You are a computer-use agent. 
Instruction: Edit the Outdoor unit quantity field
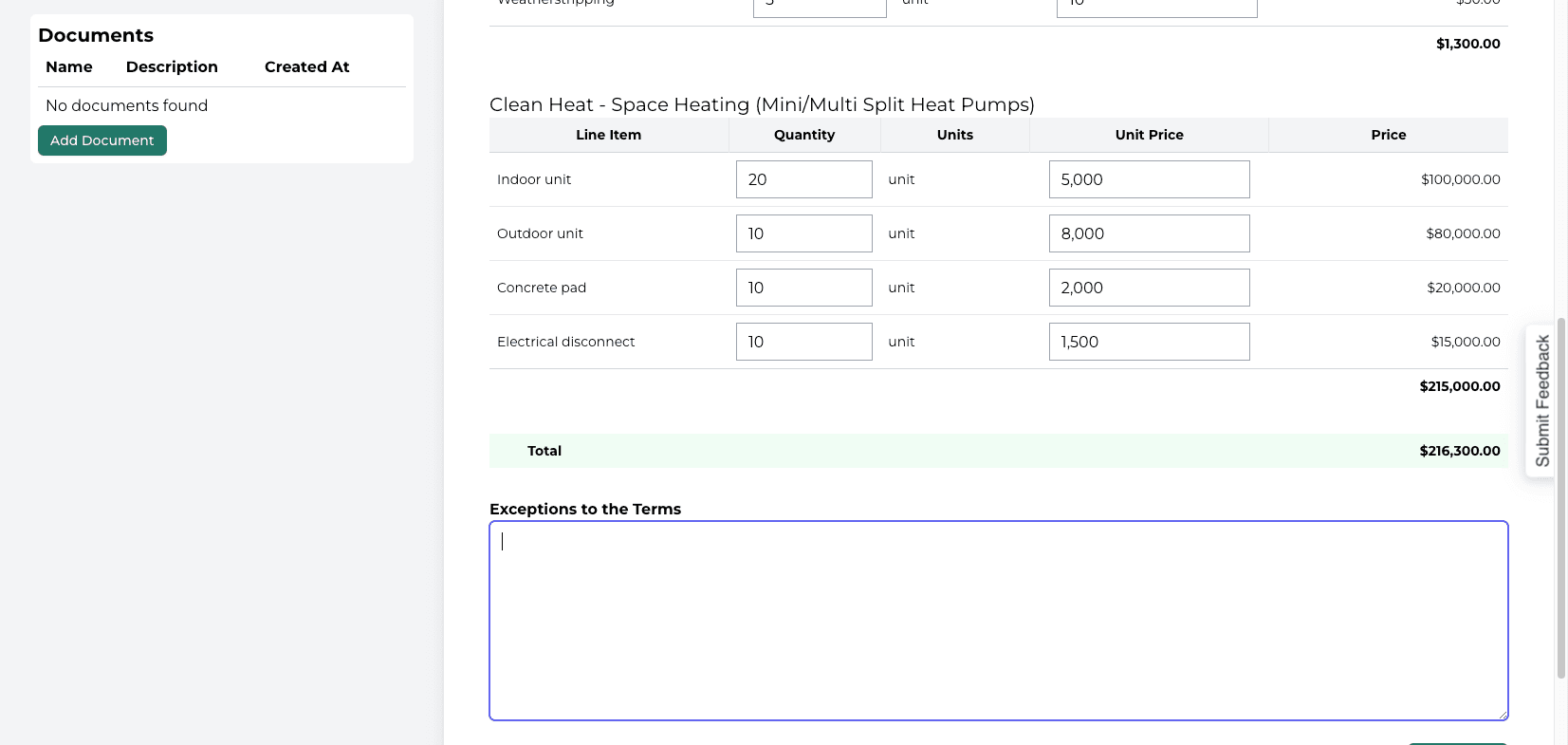[x=803, y=233]
